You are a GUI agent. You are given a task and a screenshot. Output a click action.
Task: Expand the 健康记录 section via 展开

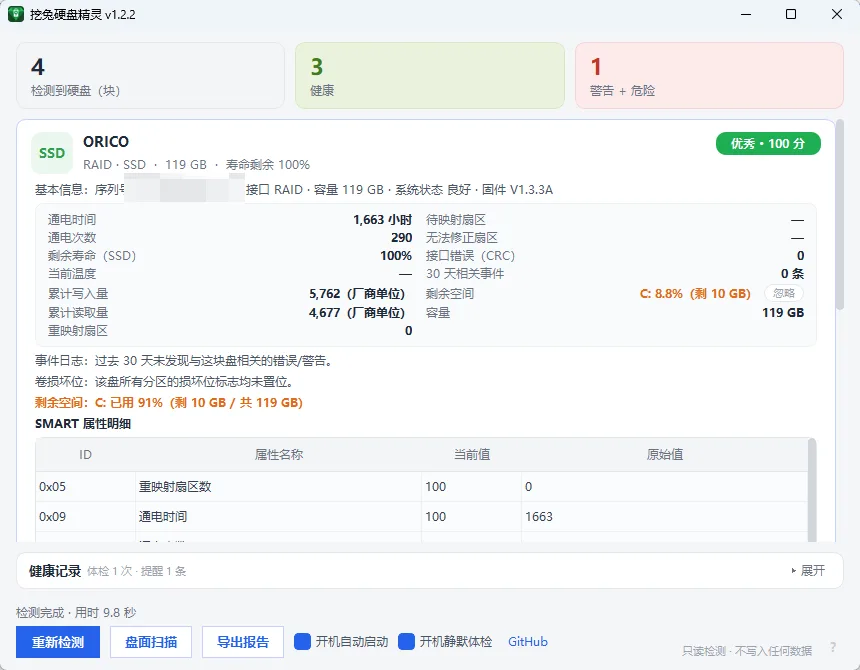(808, 571)
